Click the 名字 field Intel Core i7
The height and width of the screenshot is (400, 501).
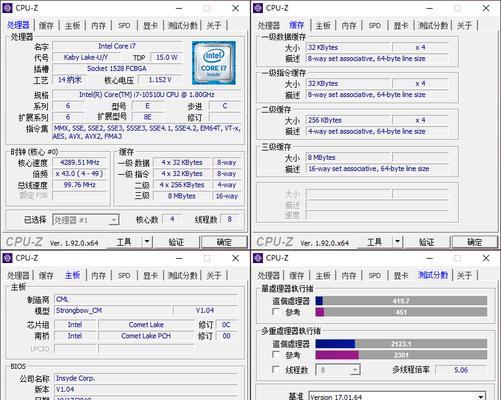(x=117, y=46)
